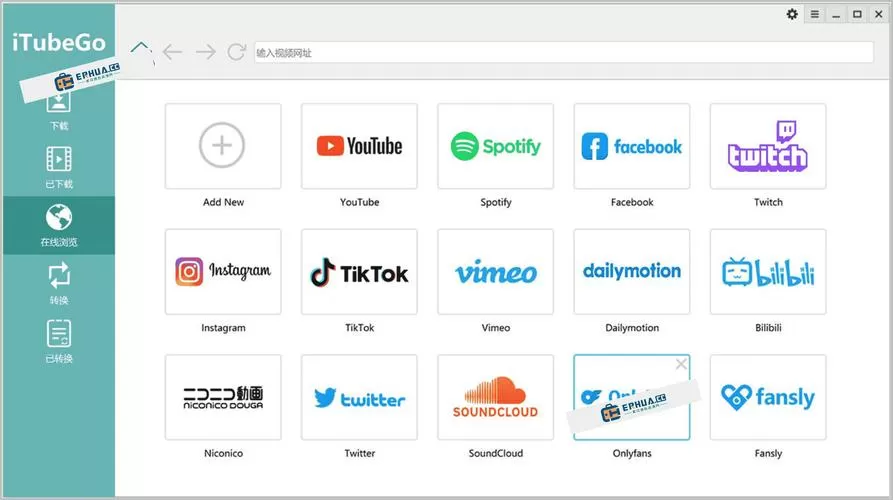
Task: Open the Niconico site tile
Action: pyautogui.click(x=223, y=397)
